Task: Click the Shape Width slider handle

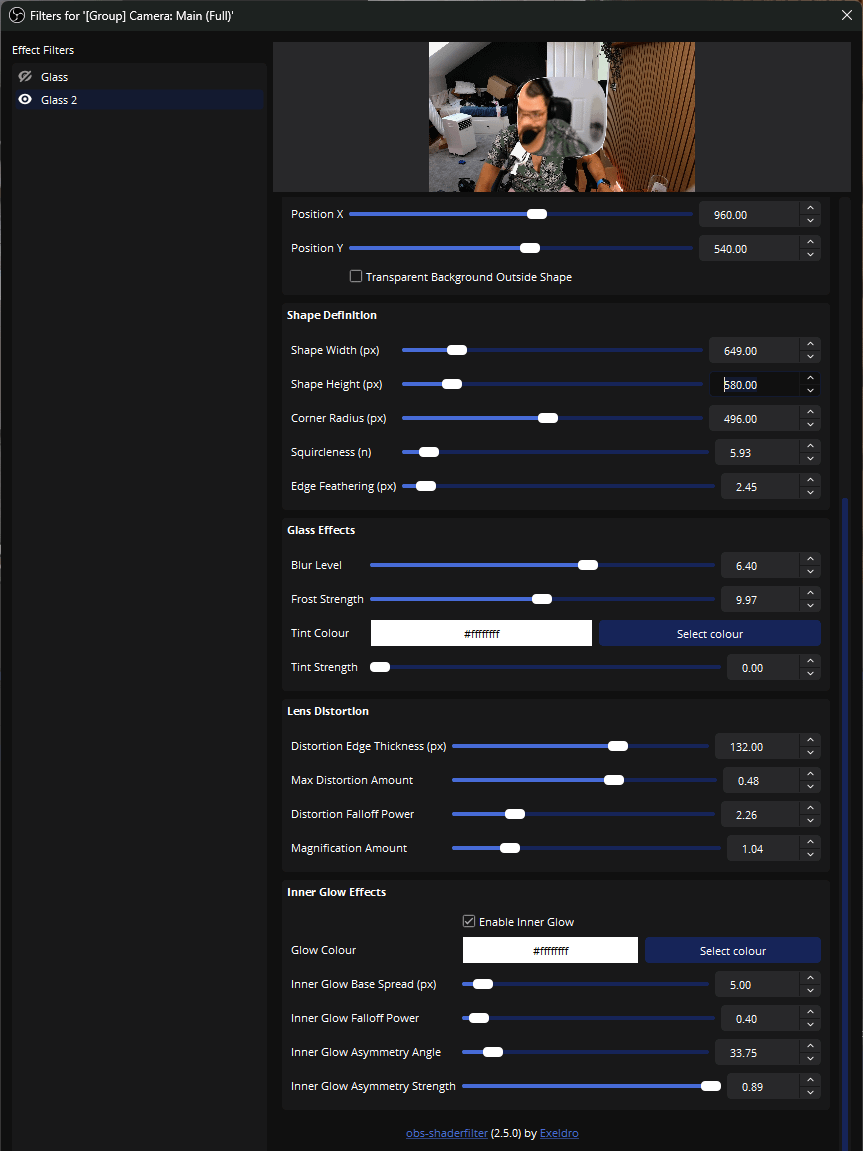Action: (456, 349)
